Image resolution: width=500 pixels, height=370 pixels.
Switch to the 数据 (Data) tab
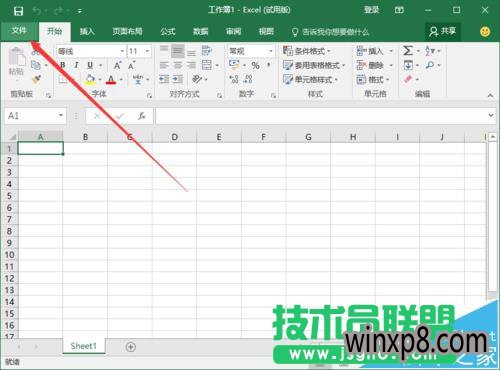coord(201,32)
